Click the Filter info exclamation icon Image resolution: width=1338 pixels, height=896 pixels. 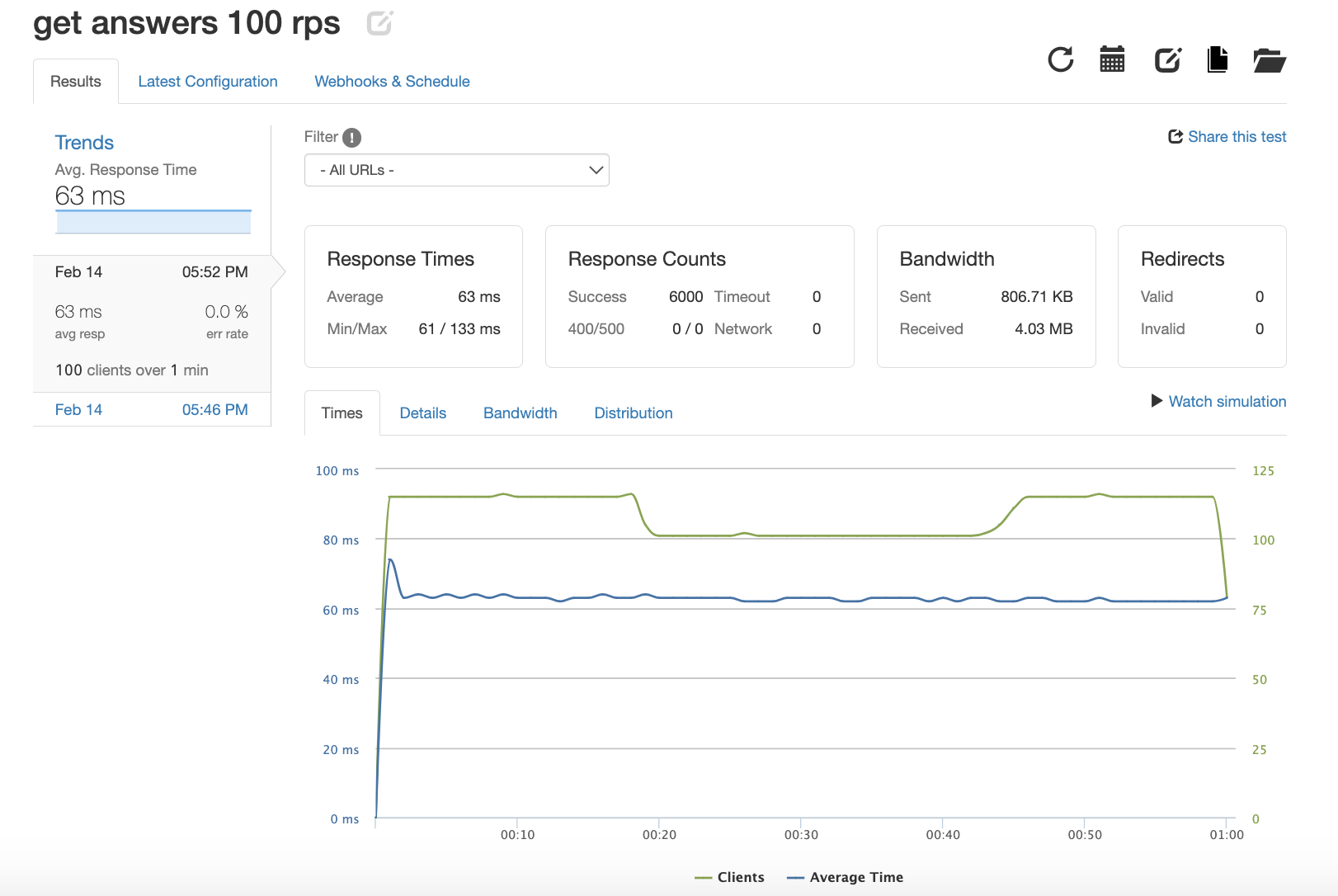352,138
